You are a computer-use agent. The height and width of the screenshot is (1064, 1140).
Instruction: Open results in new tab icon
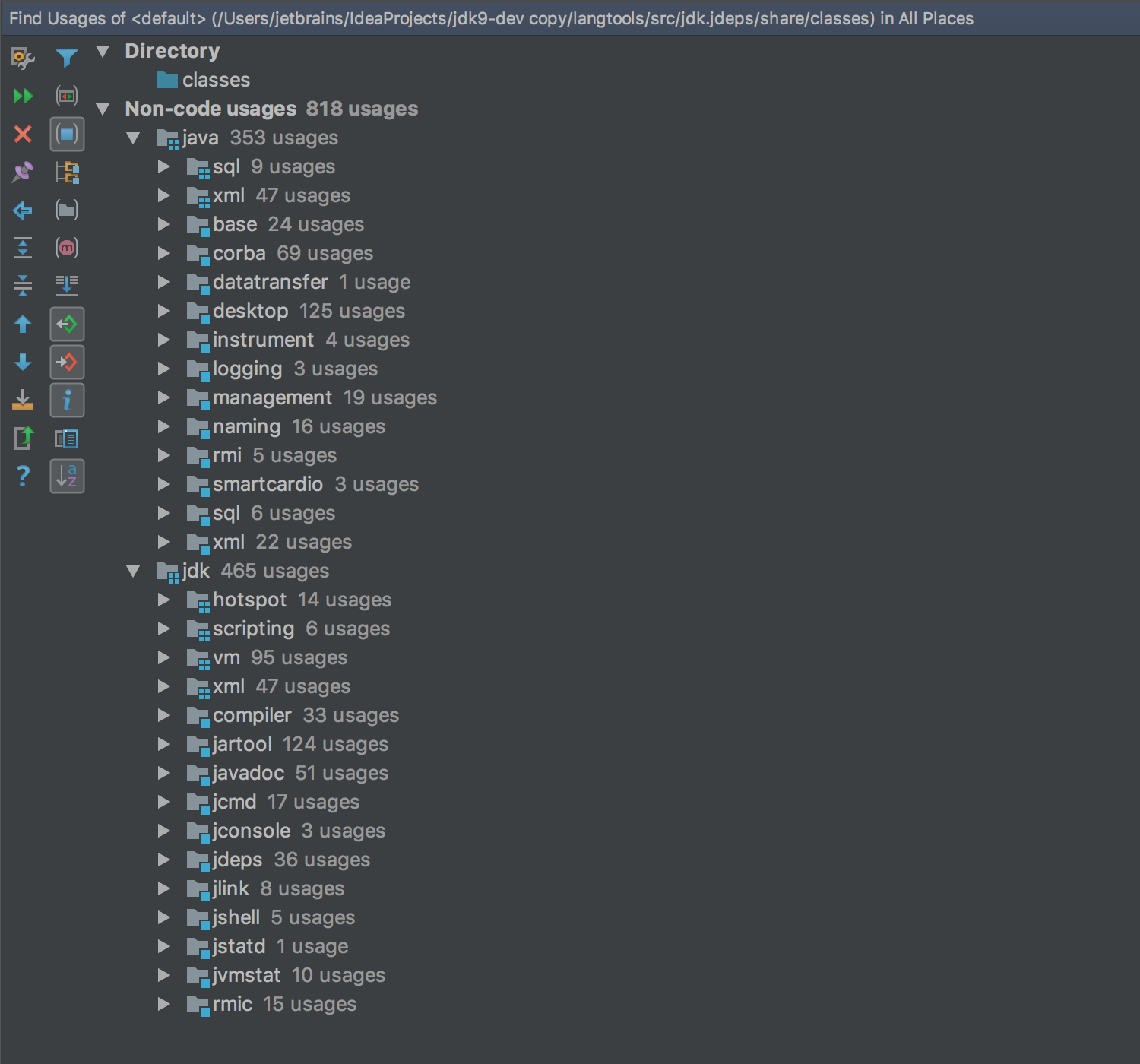pyautogui.click(x=23, y=439)
